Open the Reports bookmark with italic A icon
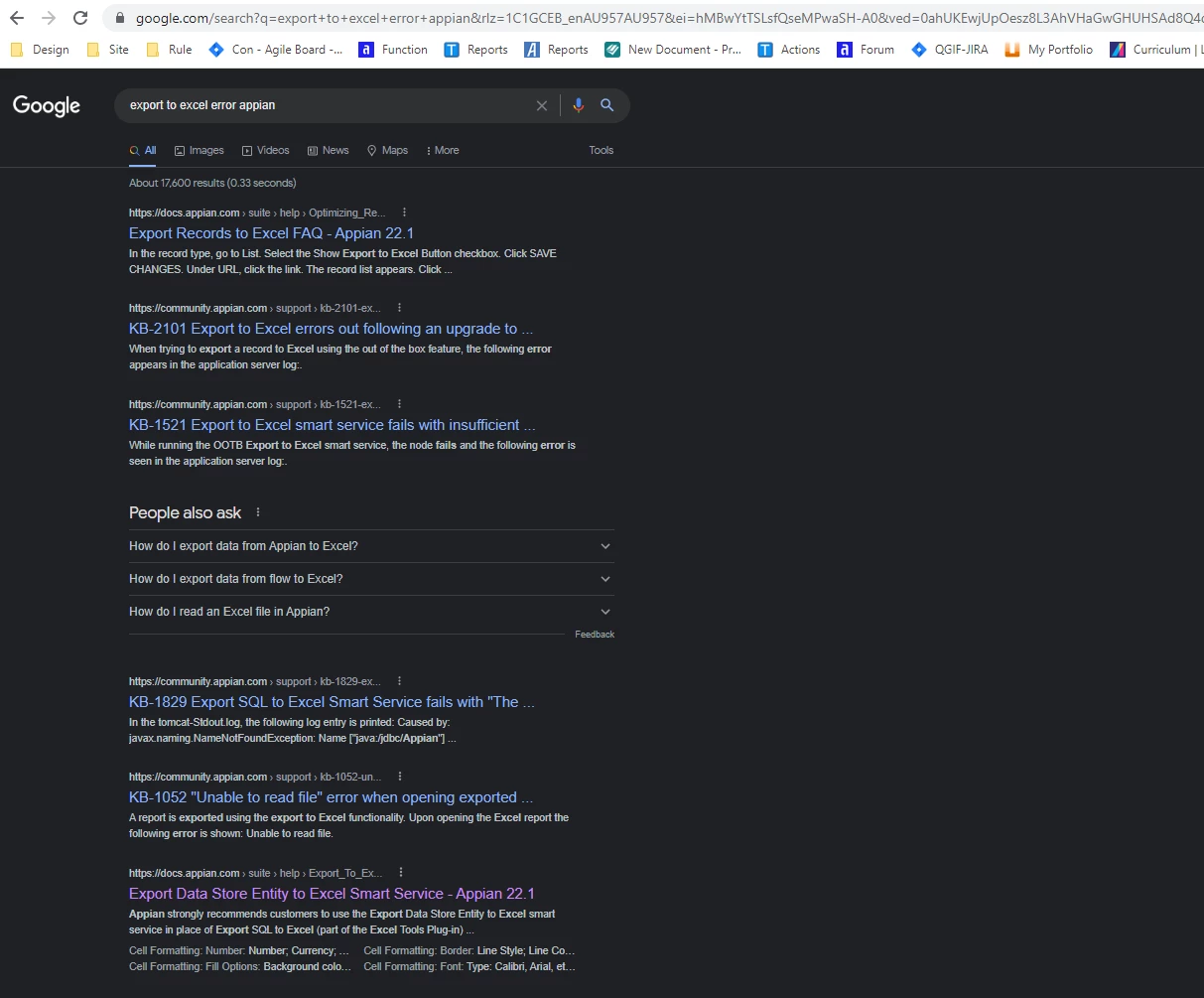The width and height of the screenshot is (1204, 998). [x=556, y=50]
